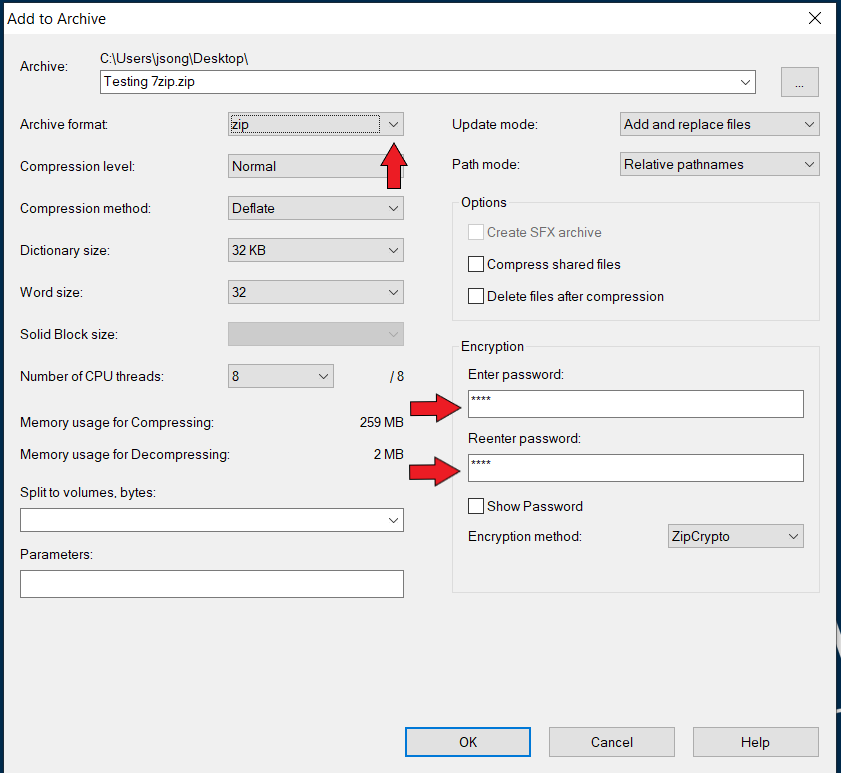Enable Compress shared files checkbox
The image size is (841, 773).
click(x=476, y=265)
